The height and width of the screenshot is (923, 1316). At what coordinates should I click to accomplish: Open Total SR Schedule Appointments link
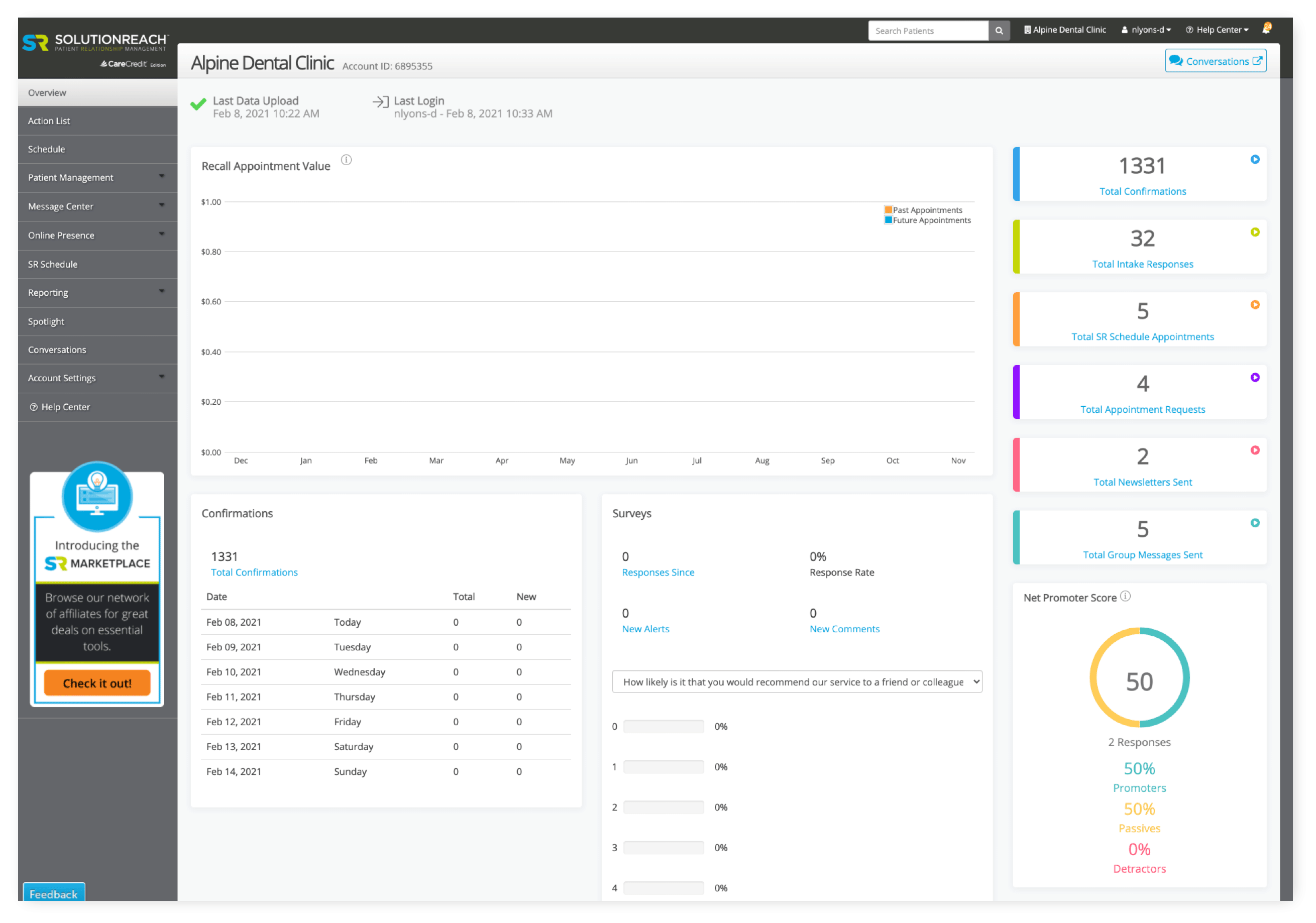[x=1142, y=337]
